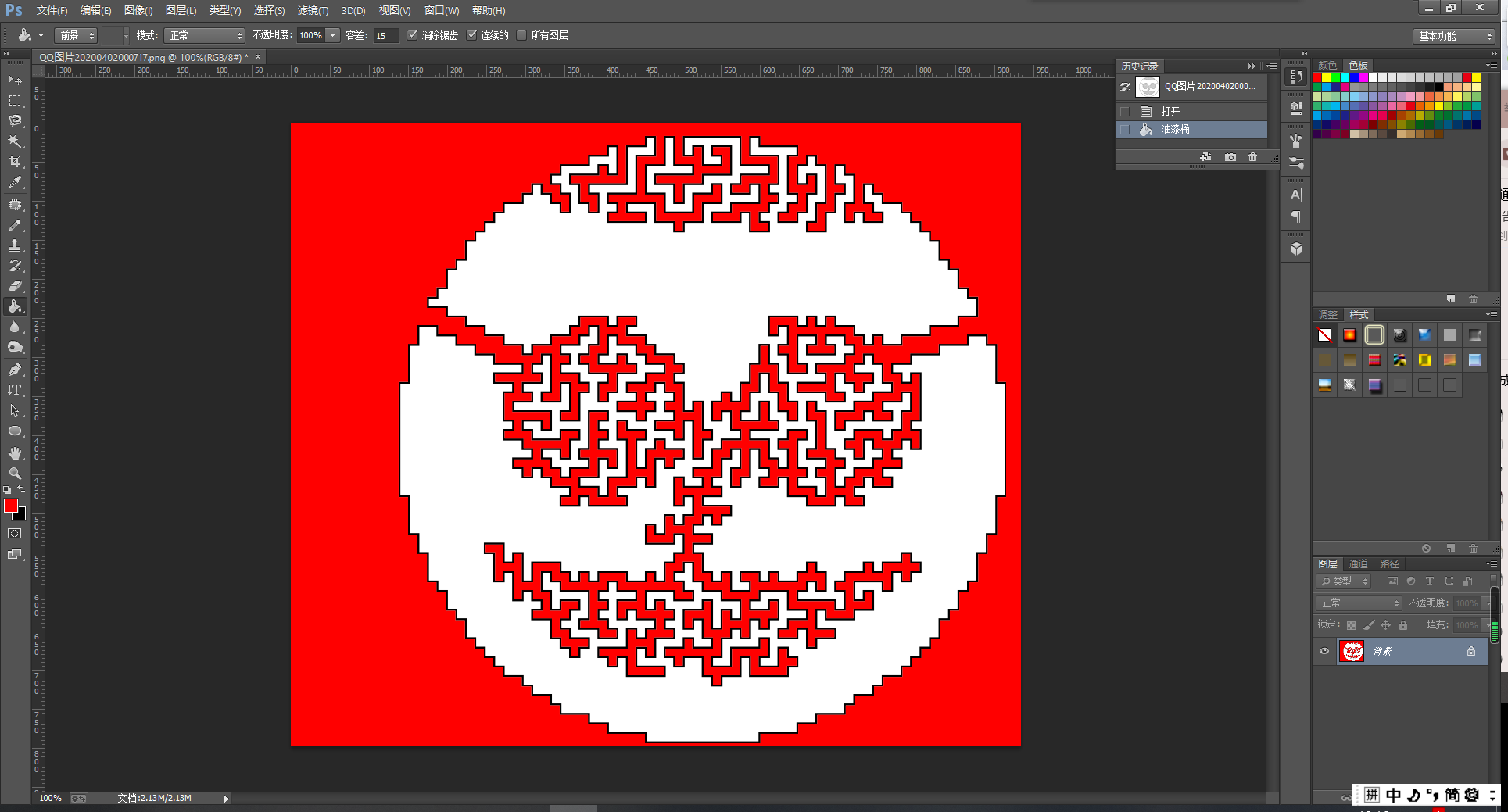Open the Character panel icon
1508x812 pixels.
tap(1296, 195)
